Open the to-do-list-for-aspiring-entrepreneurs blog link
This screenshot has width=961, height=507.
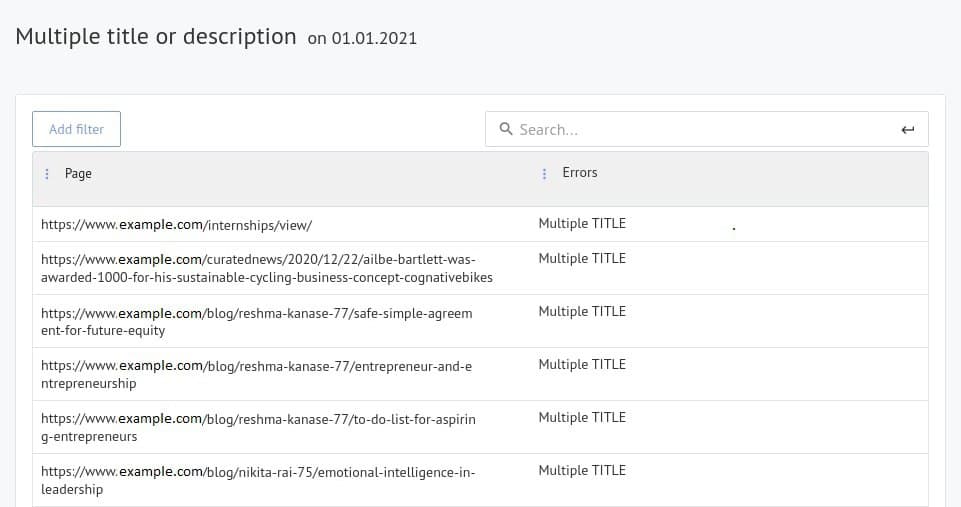pyautogui.click(x=258, y=427)
